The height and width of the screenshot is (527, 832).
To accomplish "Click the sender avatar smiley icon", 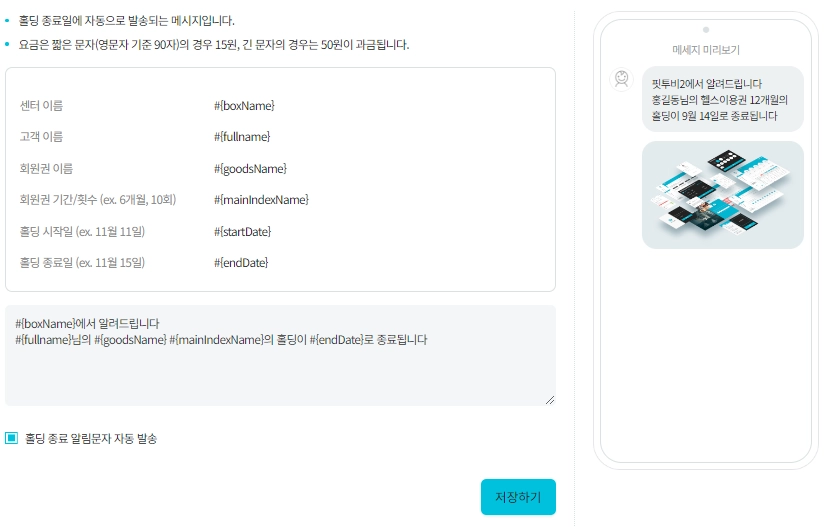I will (621, 79).
